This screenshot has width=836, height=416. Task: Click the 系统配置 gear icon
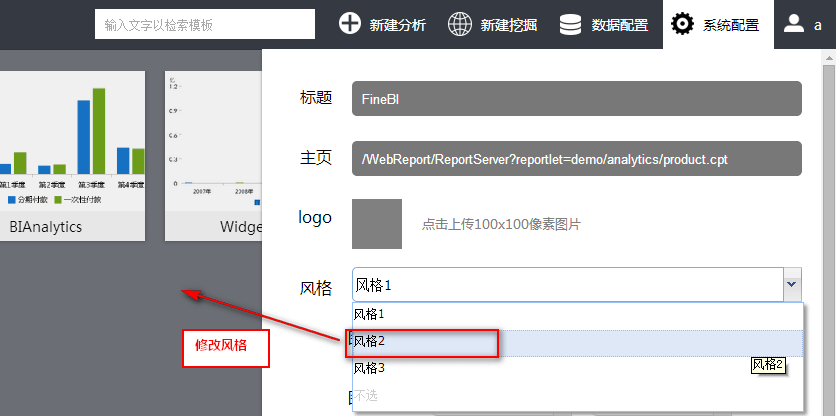[683, 24]
